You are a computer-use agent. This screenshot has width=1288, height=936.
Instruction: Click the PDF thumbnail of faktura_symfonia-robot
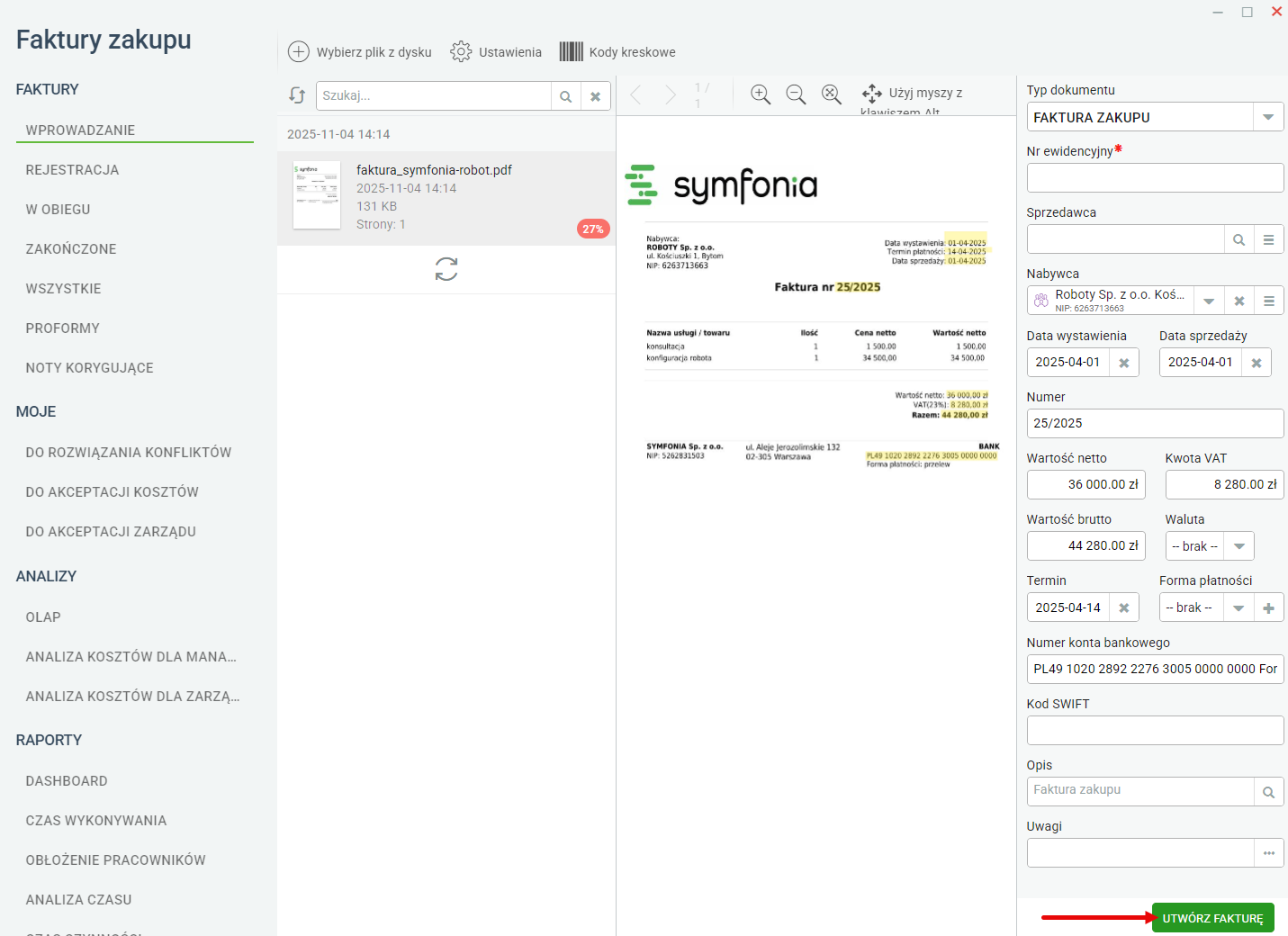tap(317, 195)
